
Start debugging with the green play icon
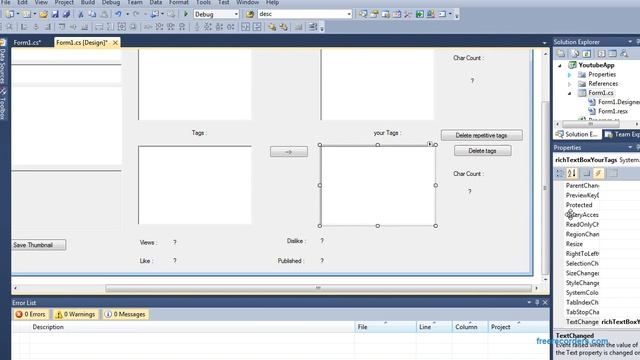[x=186, y=14]
